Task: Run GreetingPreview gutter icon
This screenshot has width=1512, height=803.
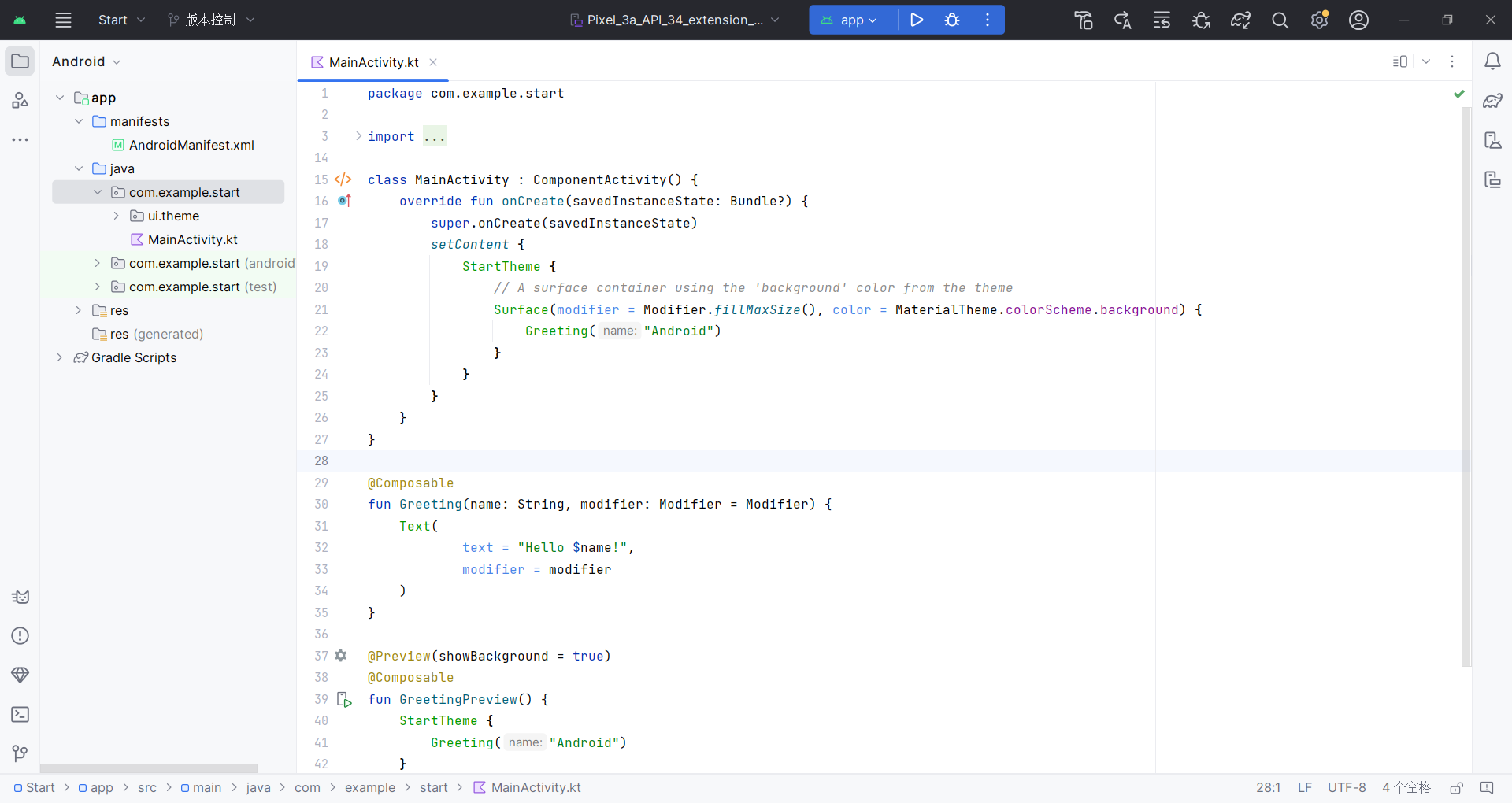Action: click(344, 699)
